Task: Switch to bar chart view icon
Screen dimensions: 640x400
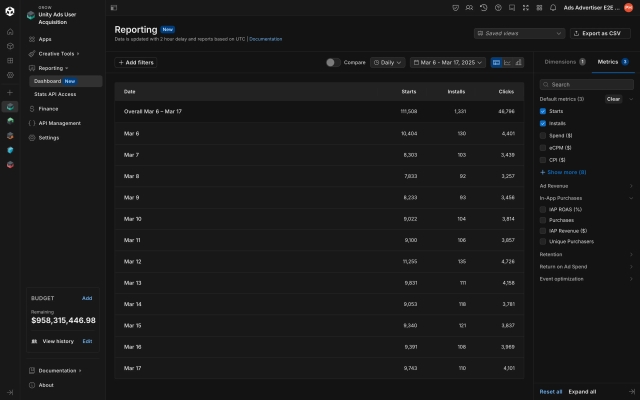Action: coord(518,62)
